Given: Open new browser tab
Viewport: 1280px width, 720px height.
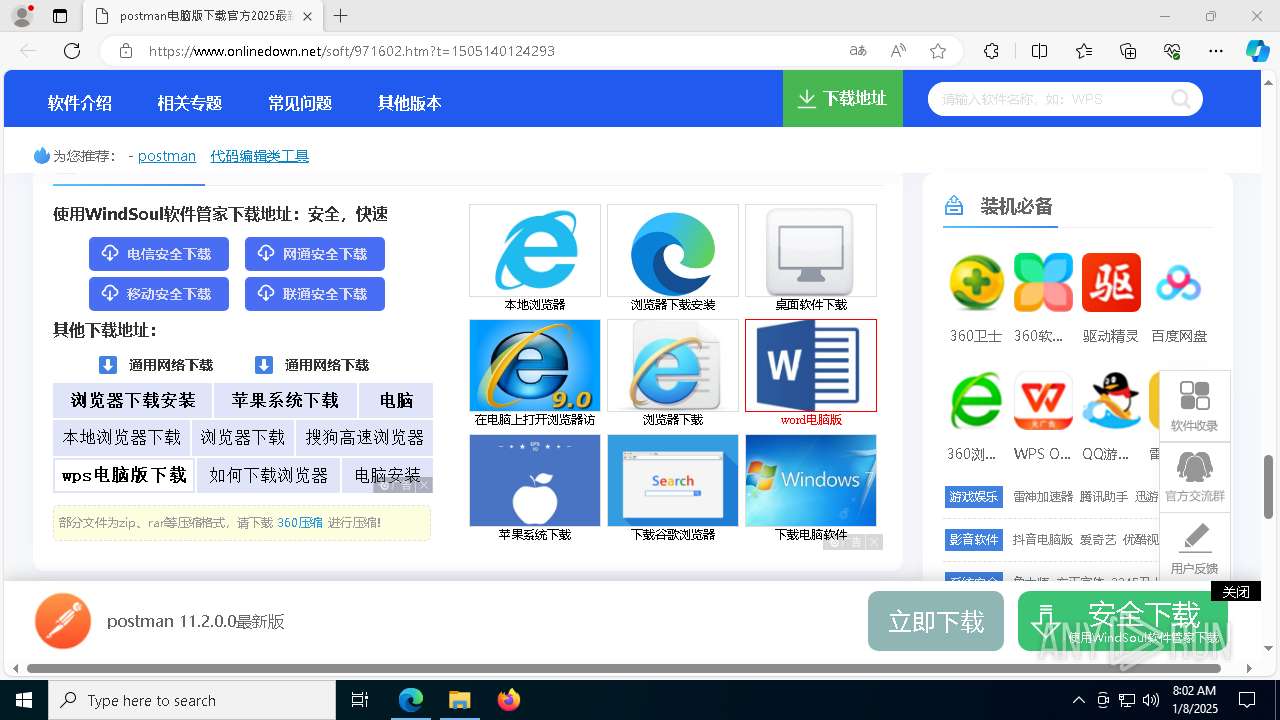Looking at the screenshot, I should point(341,16).
